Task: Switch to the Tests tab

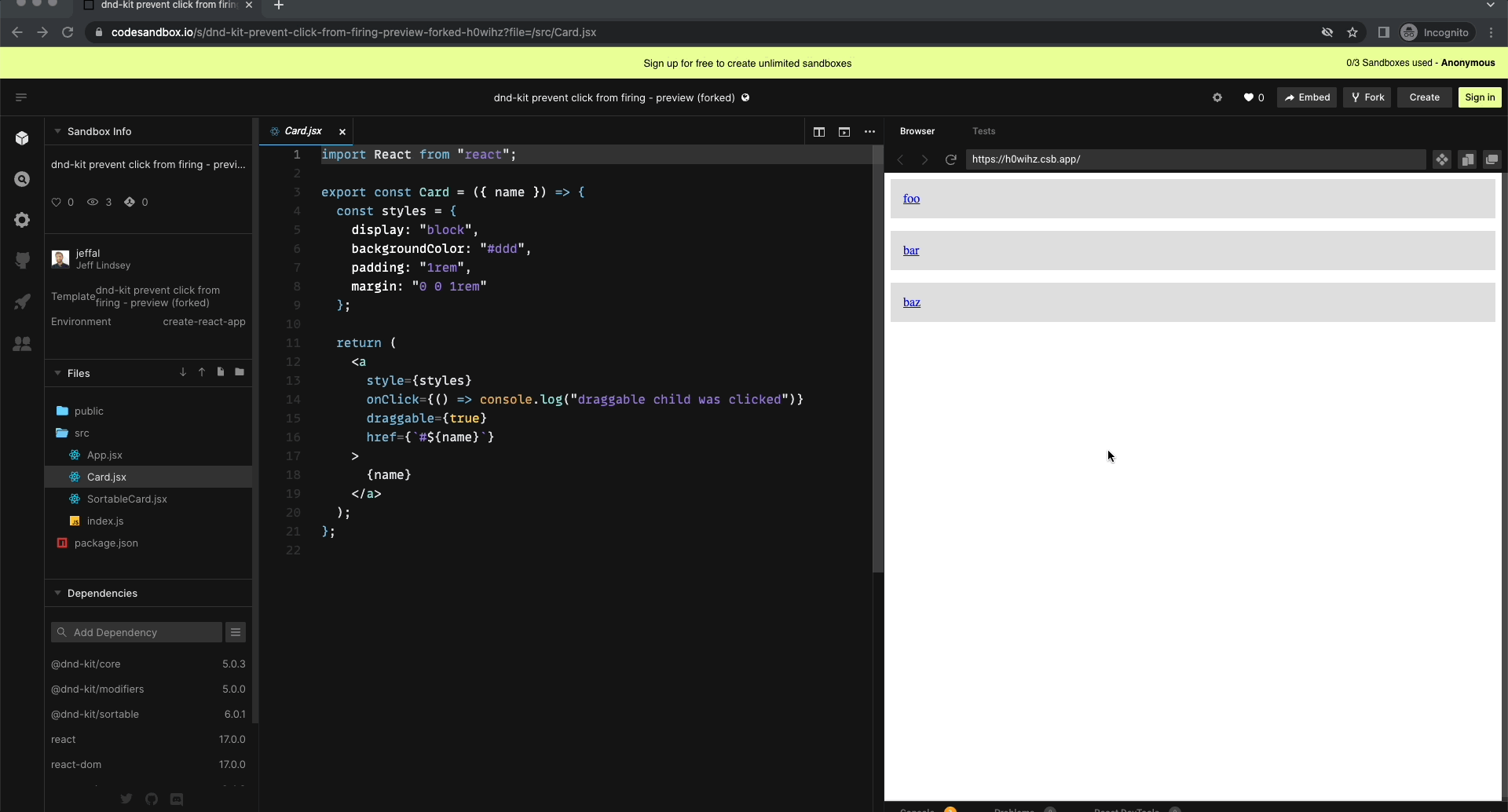Action: pos(984,131)
